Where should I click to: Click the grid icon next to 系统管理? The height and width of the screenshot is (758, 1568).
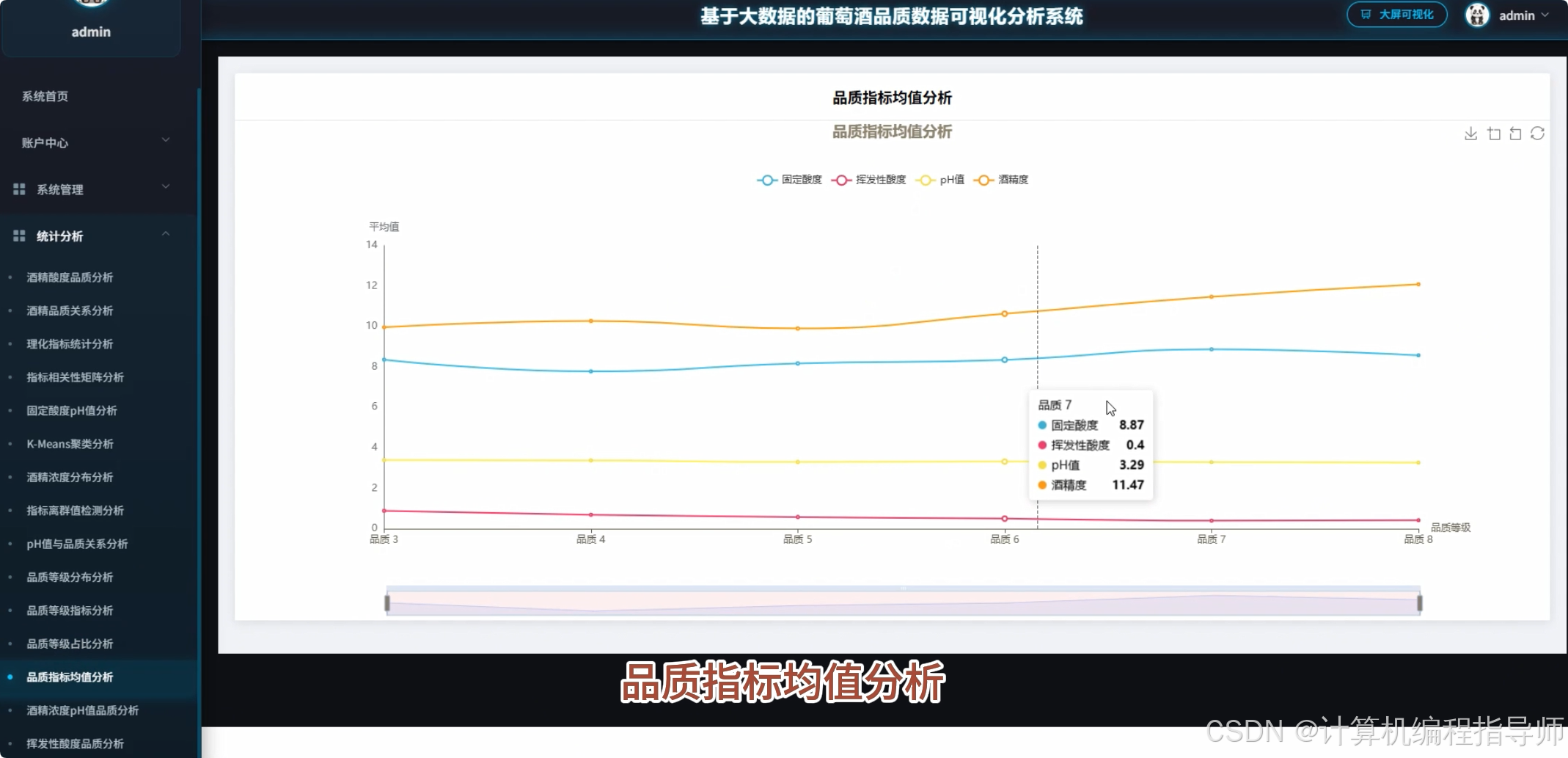pos(19,189)
